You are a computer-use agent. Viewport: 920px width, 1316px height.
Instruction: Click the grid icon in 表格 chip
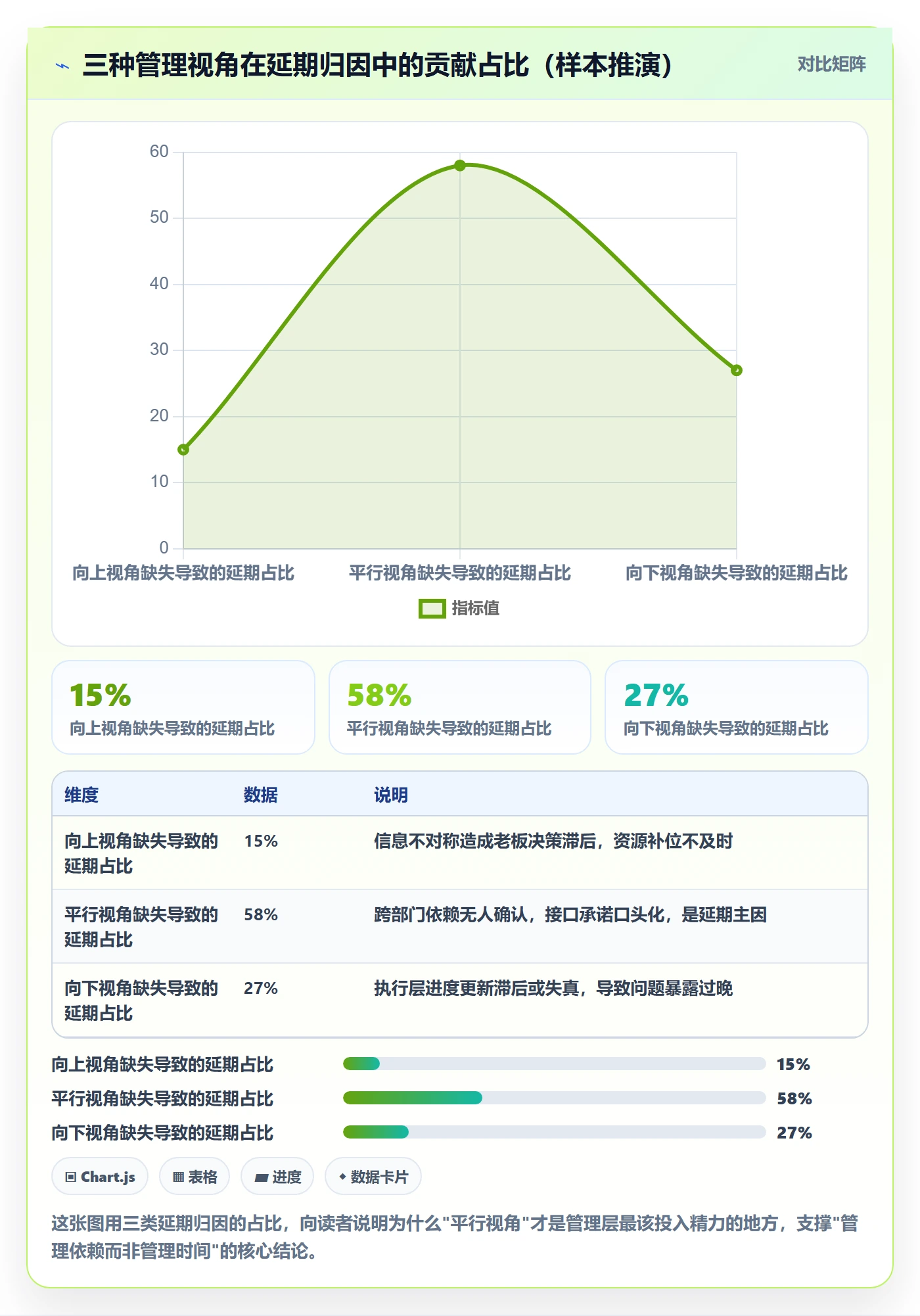click(178, 1177)
